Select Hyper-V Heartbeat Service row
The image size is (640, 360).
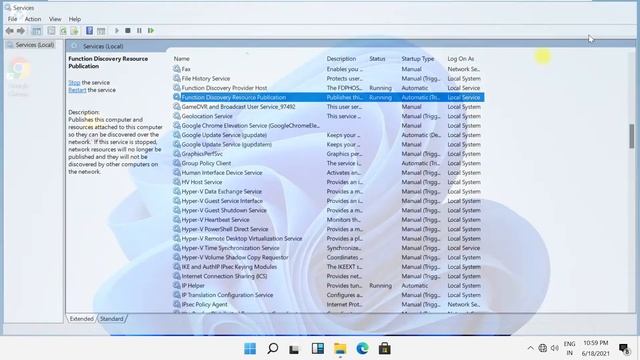(328, 220)
